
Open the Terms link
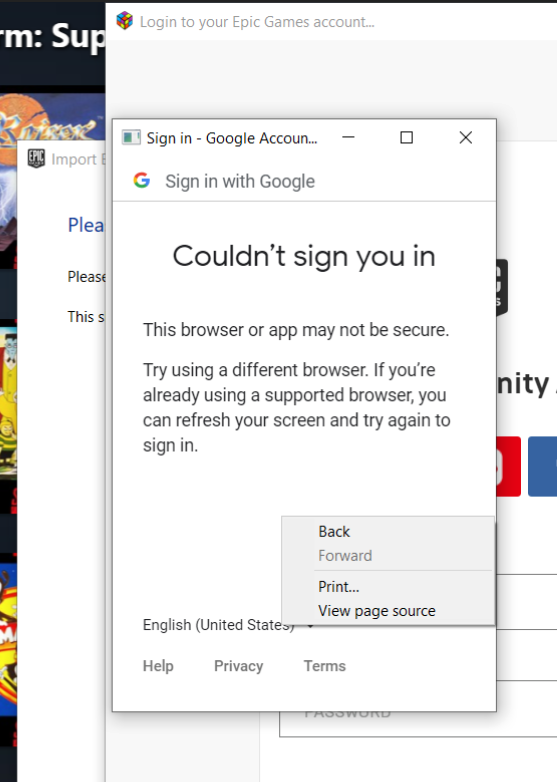coord(325,666)
